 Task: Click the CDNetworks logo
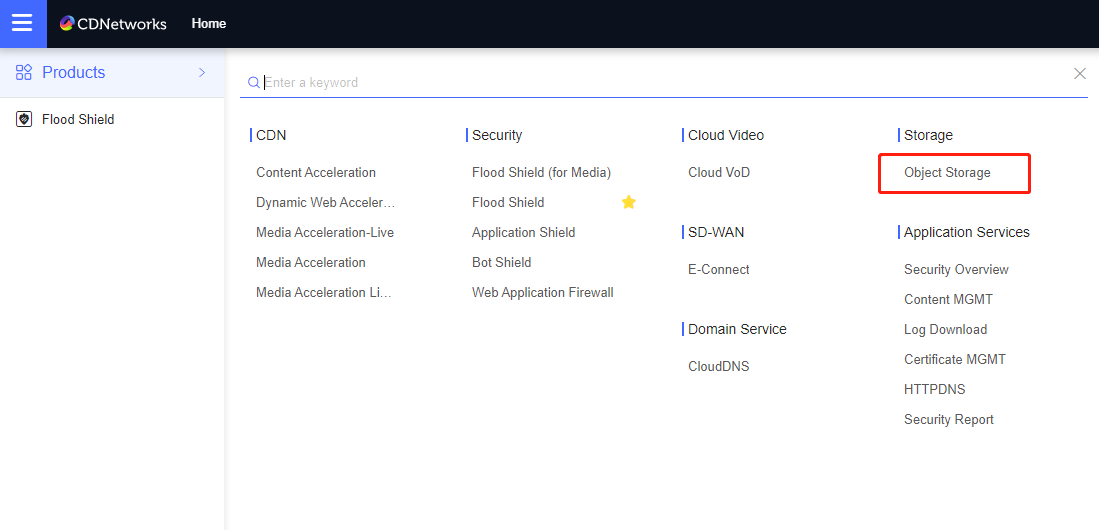click(113, 24)
